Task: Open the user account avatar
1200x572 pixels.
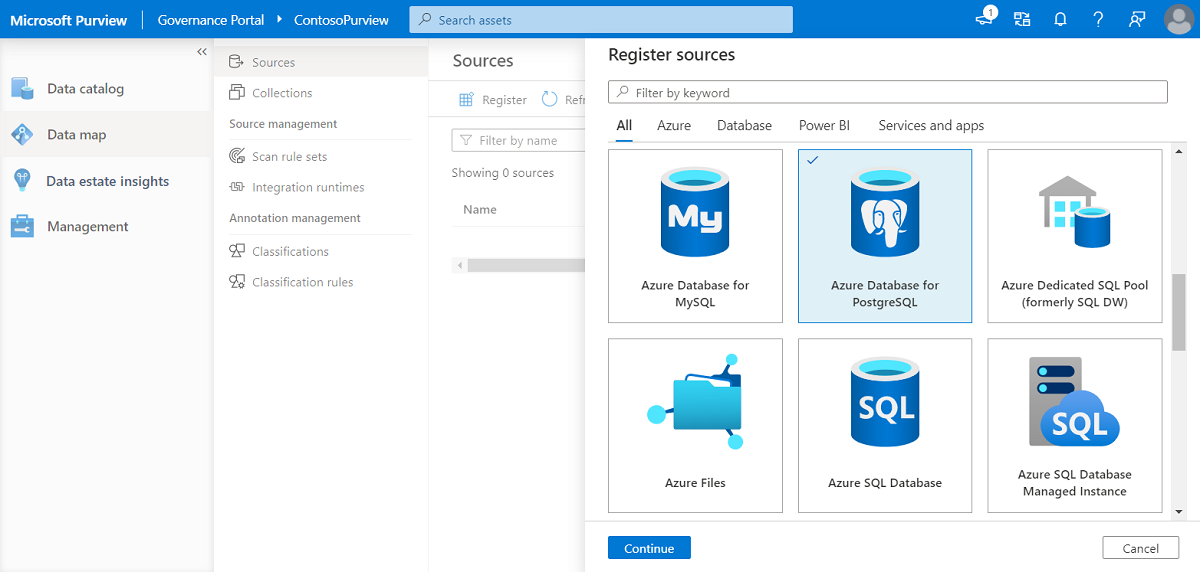Action: click(1179, 19)
